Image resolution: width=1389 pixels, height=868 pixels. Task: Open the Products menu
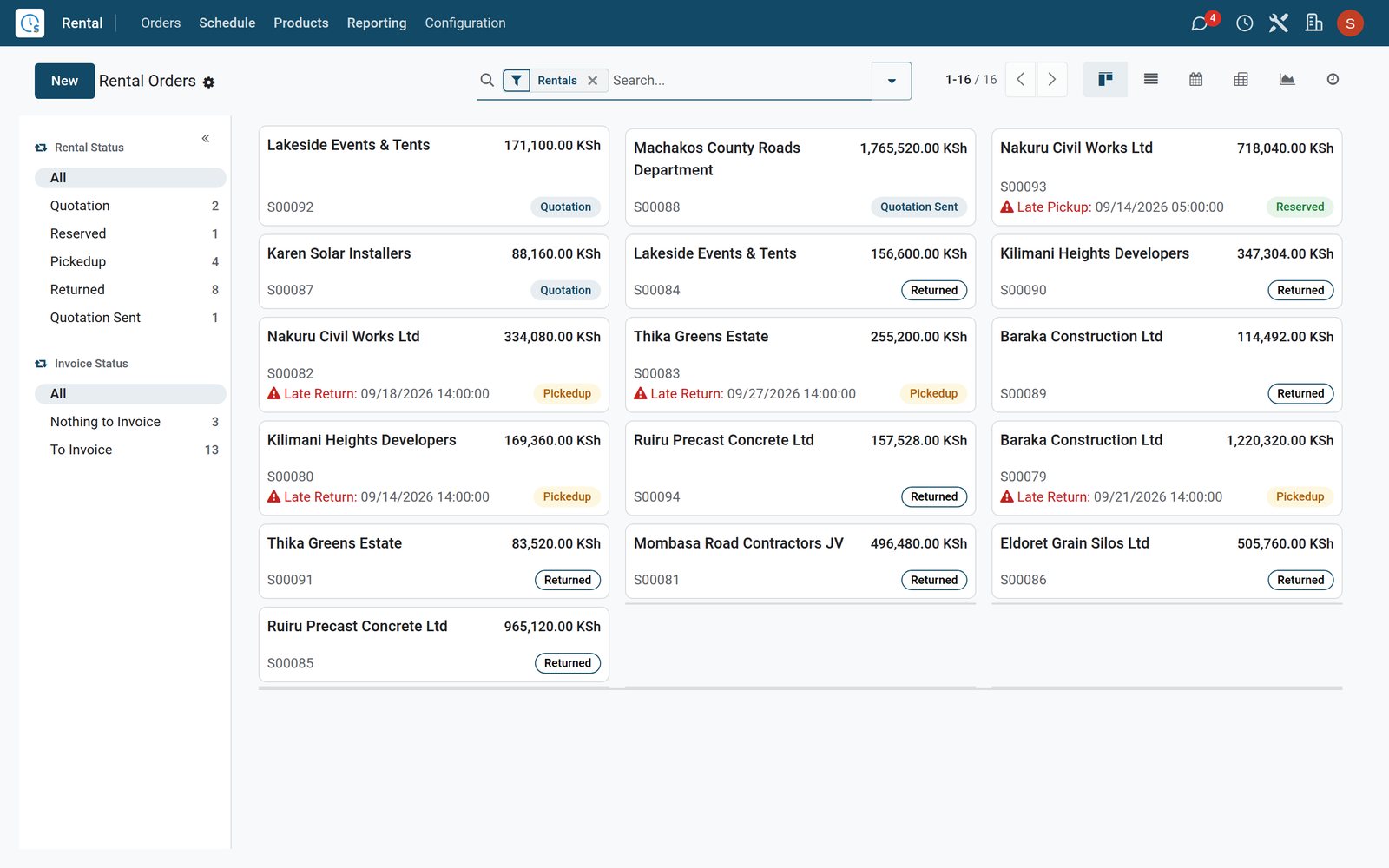(301, 23)
